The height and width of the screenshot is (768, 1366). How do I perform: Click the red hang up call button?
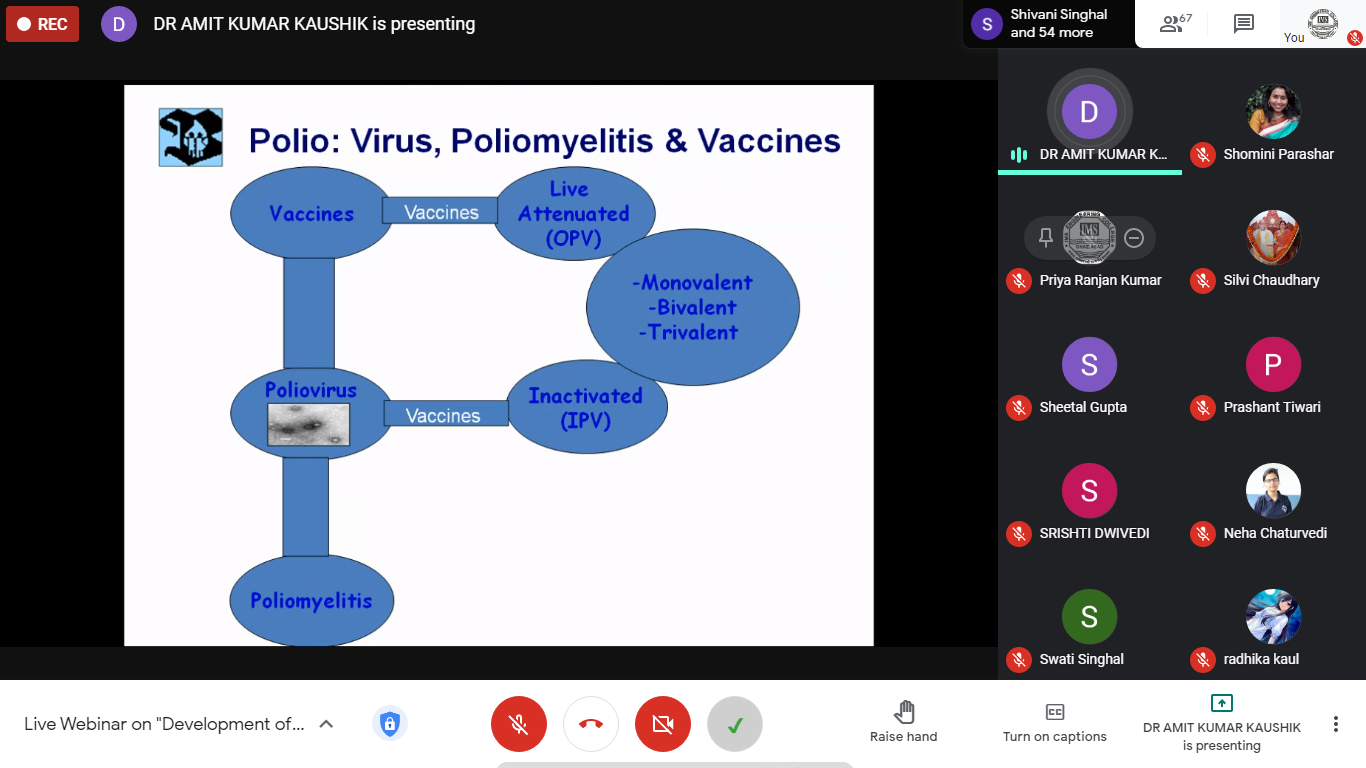click(x=591, y=724)
